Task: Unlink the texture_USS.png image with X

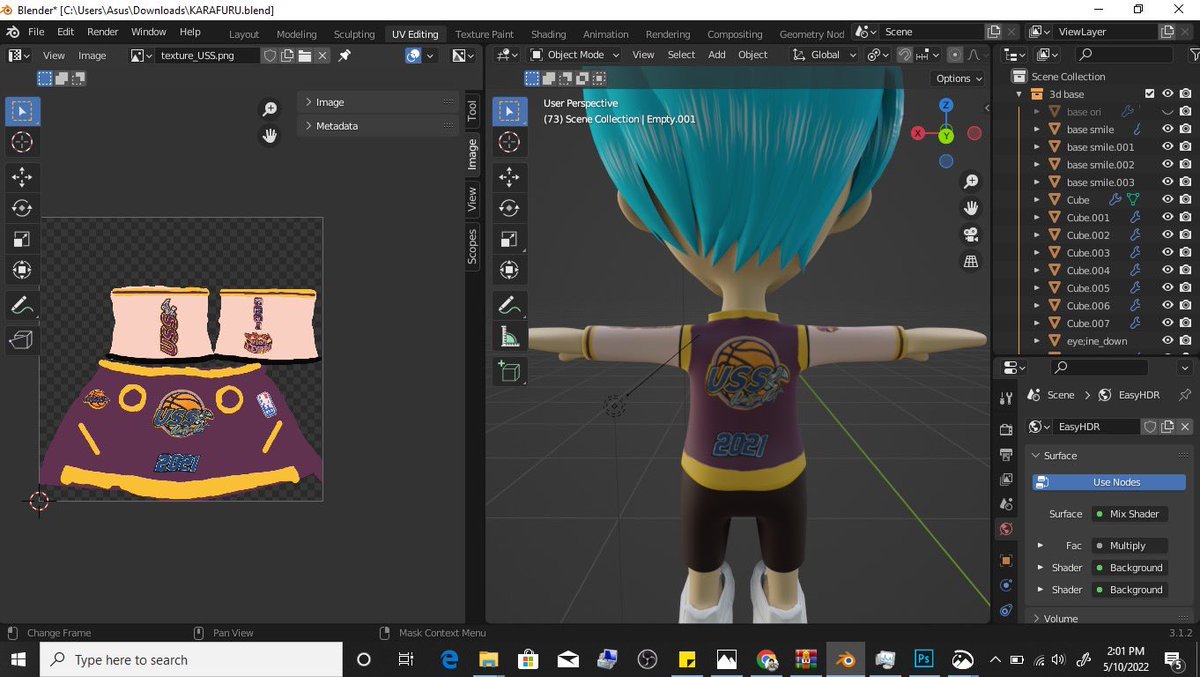Action: [x=323, y=56]
